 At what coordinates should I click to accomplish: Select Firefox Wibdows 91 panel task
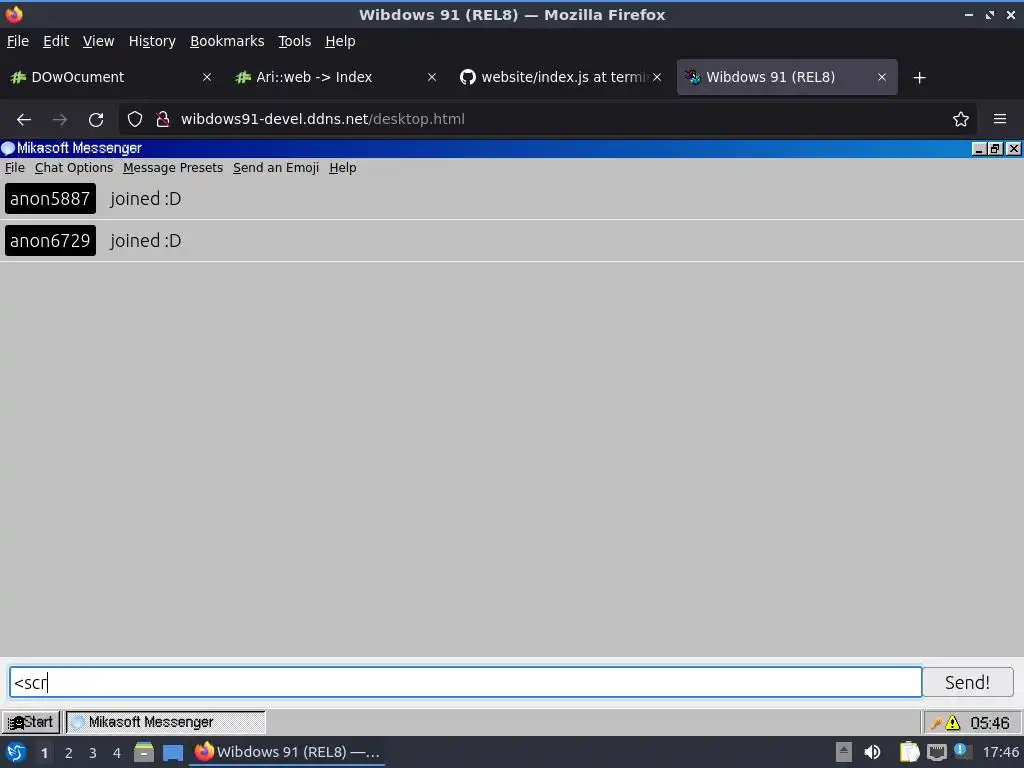pyautogui.click(x=287, y=752)
